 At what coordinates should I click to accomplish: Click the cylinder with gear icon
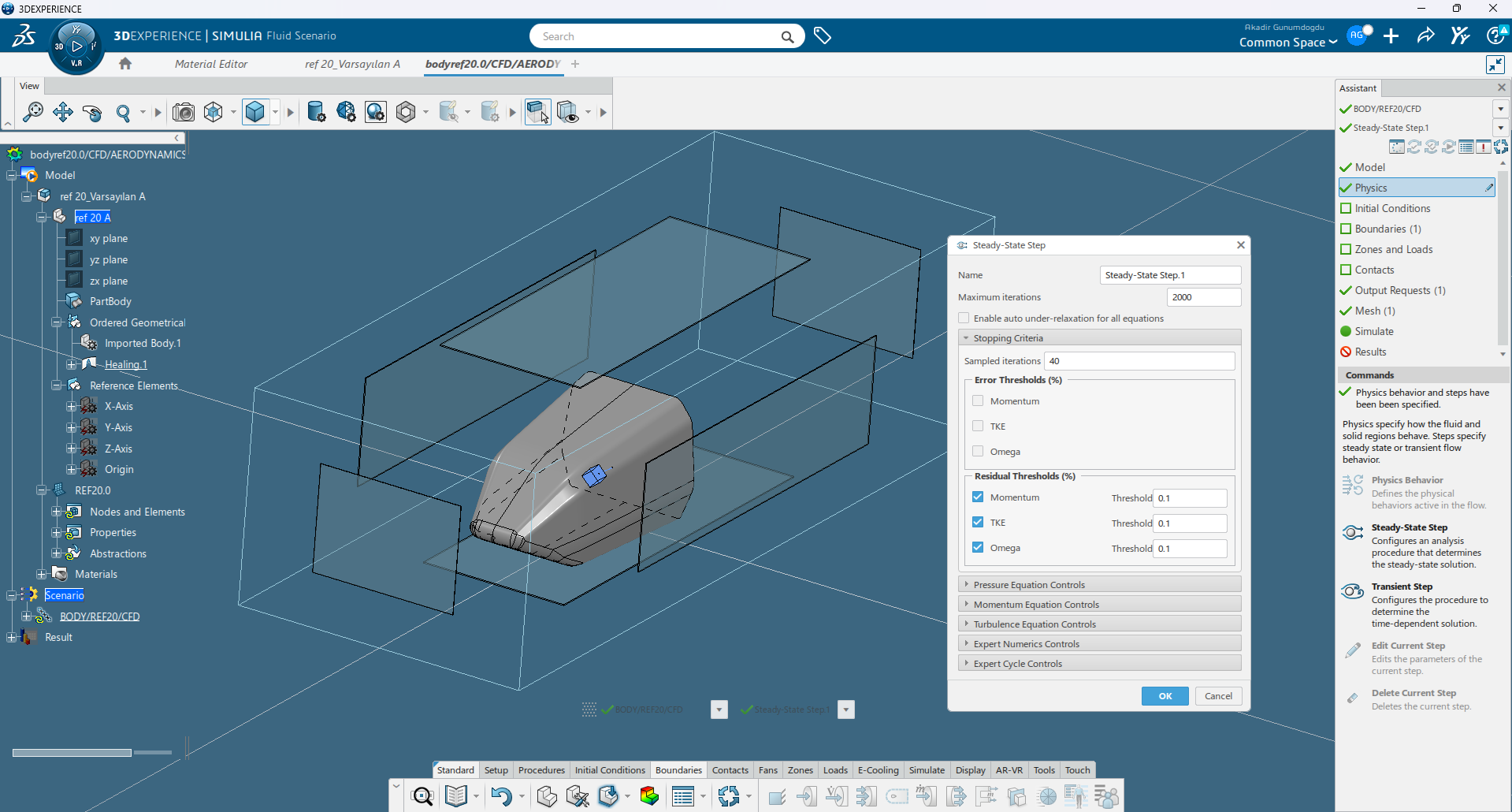pos(316,112)
